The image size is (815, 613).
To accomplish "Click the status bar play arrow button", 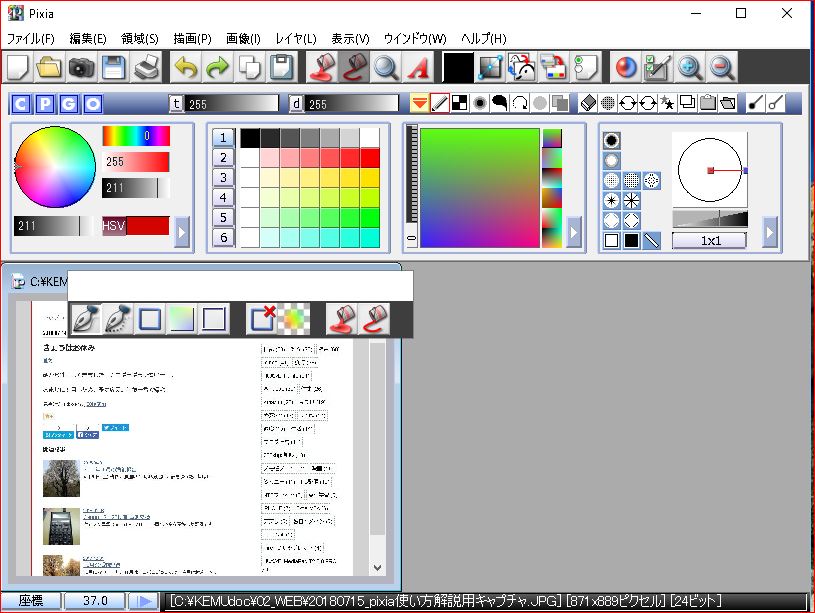I will [143, 601].
